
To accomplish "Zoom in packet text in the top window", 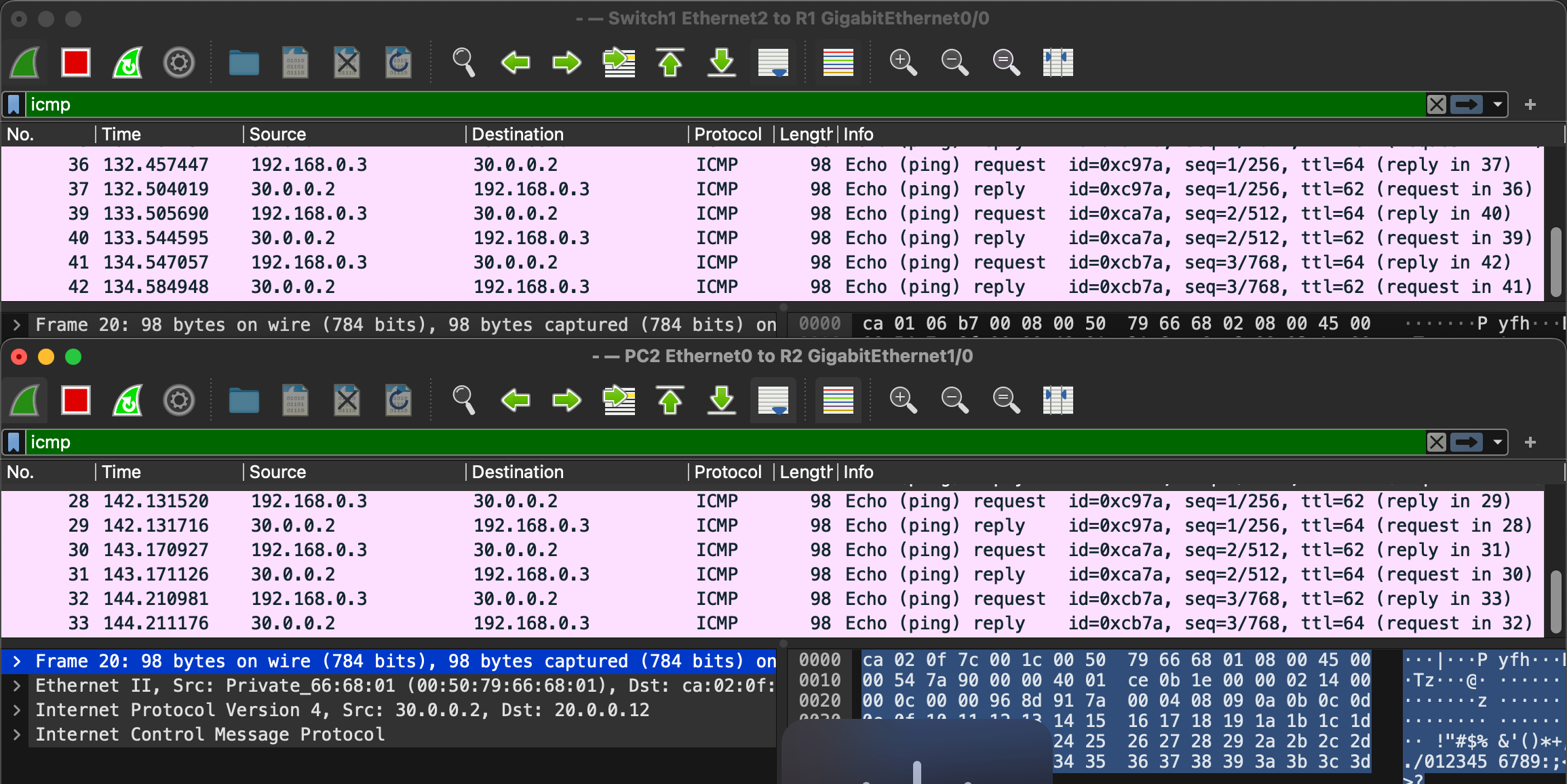I will click(x=903, y=63).
